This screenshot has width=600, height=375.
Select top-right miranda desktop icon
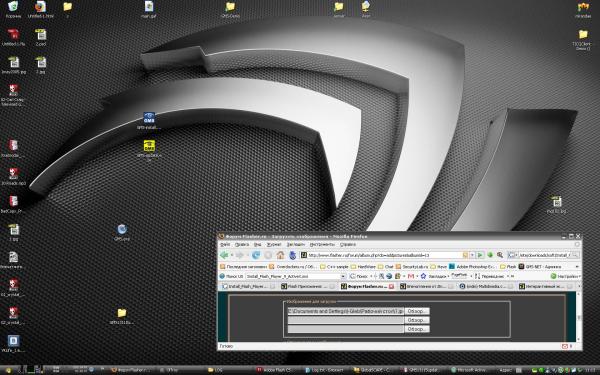click(x=583, y=9)
